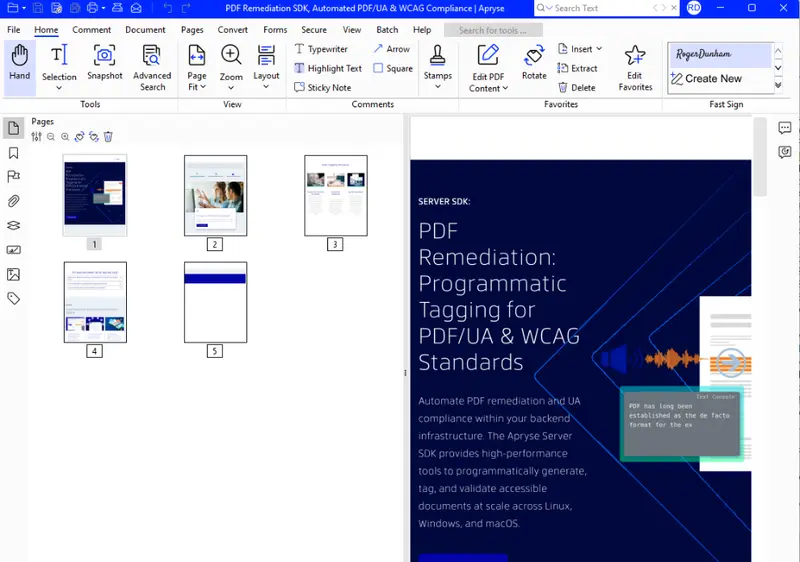Click the Email envelope icon
This screenshot has height=562, width=800.
136,8
